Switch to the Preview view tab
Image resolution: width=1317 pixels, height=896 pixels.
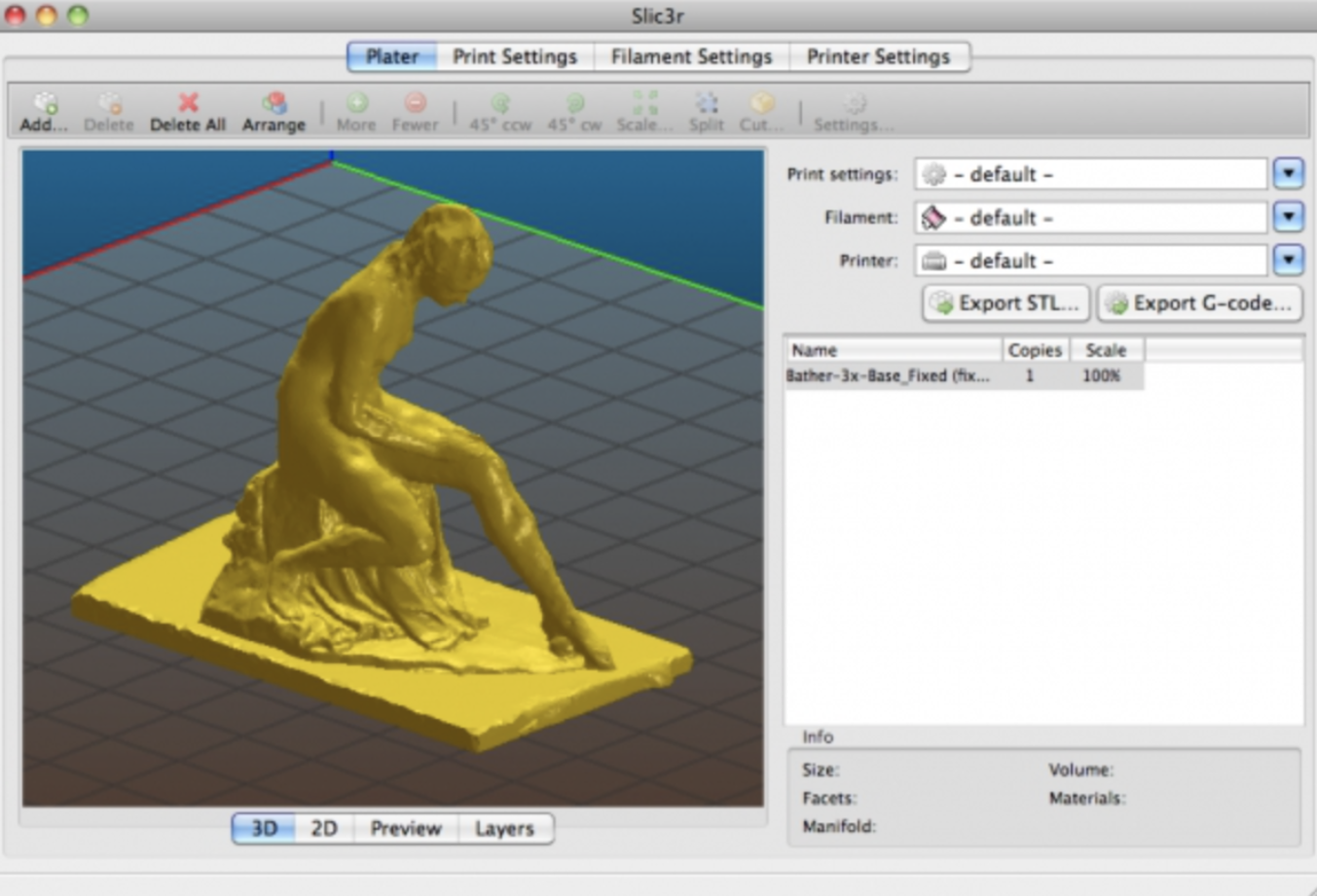pos(406,829)
